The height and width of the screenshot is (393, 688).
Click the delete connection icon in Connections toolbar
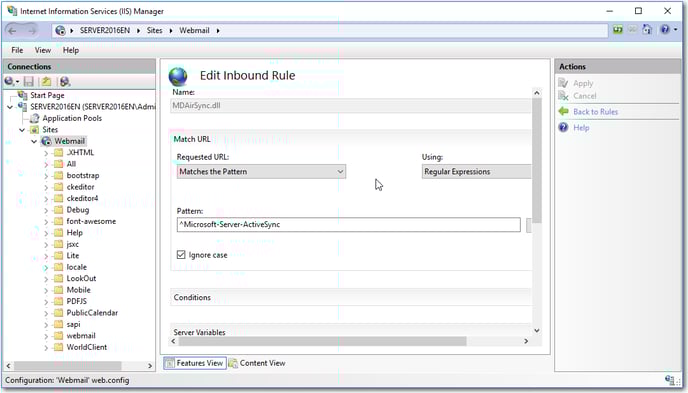[x=65, y=81]
